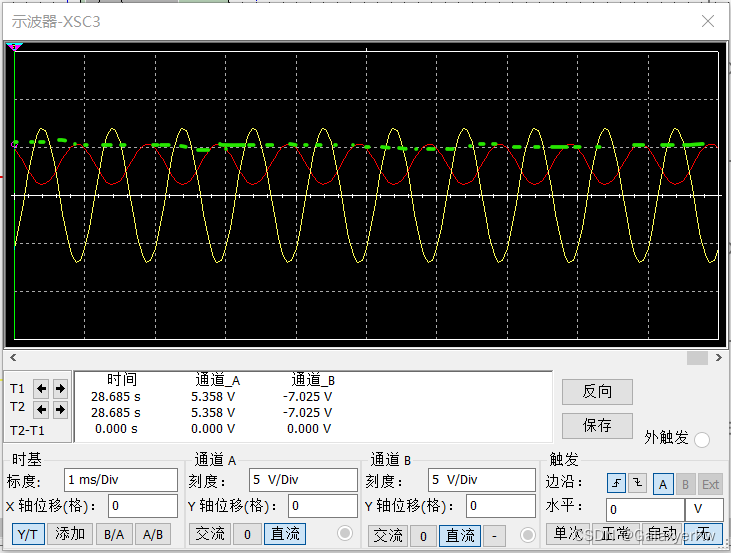Click channel A Y 轴位移 field
731x553 pixels.
click(x=323, y=506)
